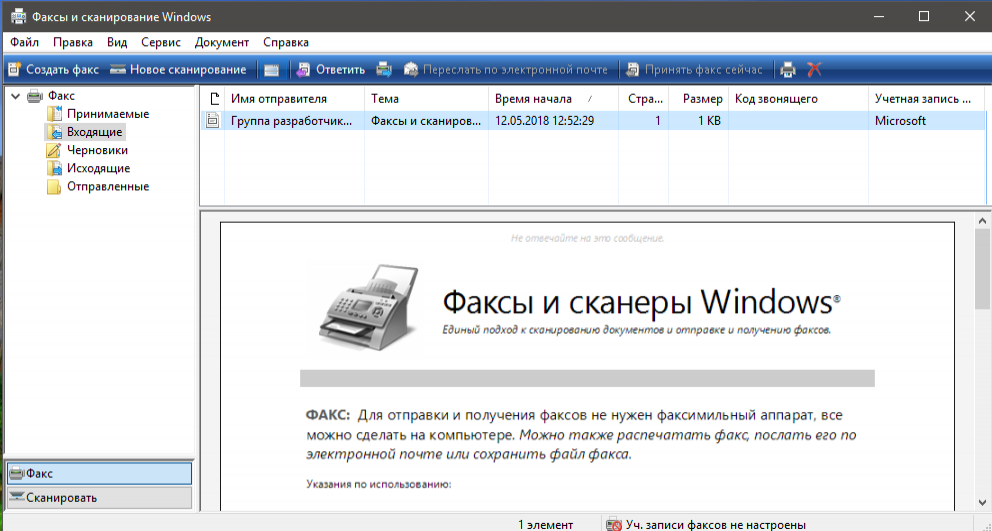Collapse the Факс tree node arrow
Viewport: 992px width, 531px height.
coord(14,96)
